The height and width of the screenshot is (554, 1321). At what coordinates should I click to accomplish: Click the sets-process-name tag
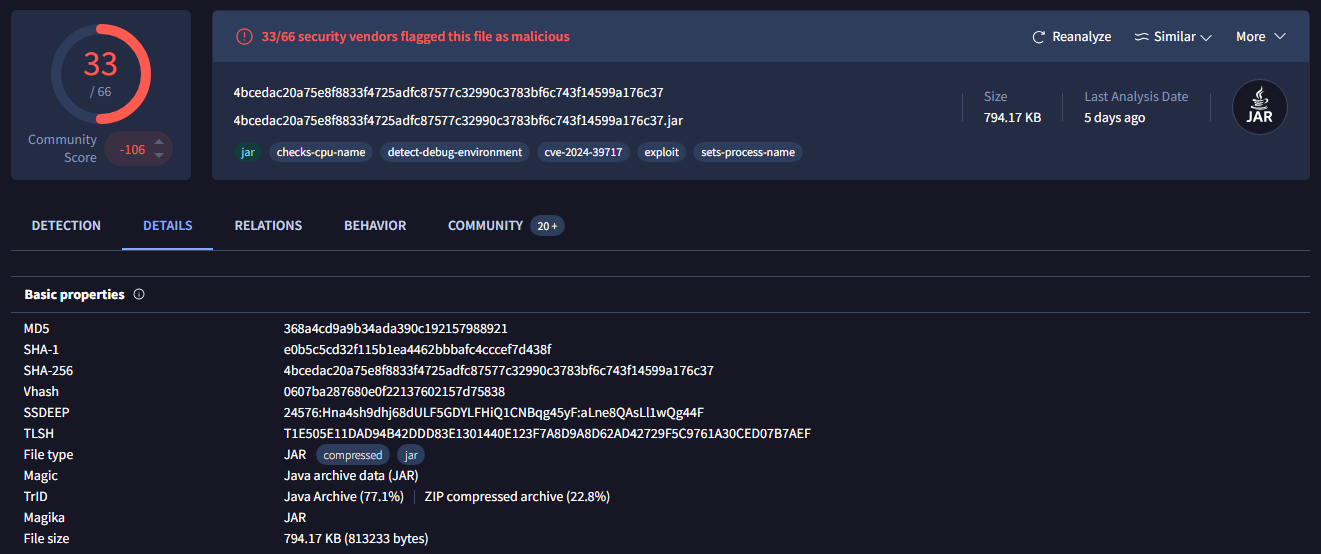pyautogui.click(x=748, y=153)
